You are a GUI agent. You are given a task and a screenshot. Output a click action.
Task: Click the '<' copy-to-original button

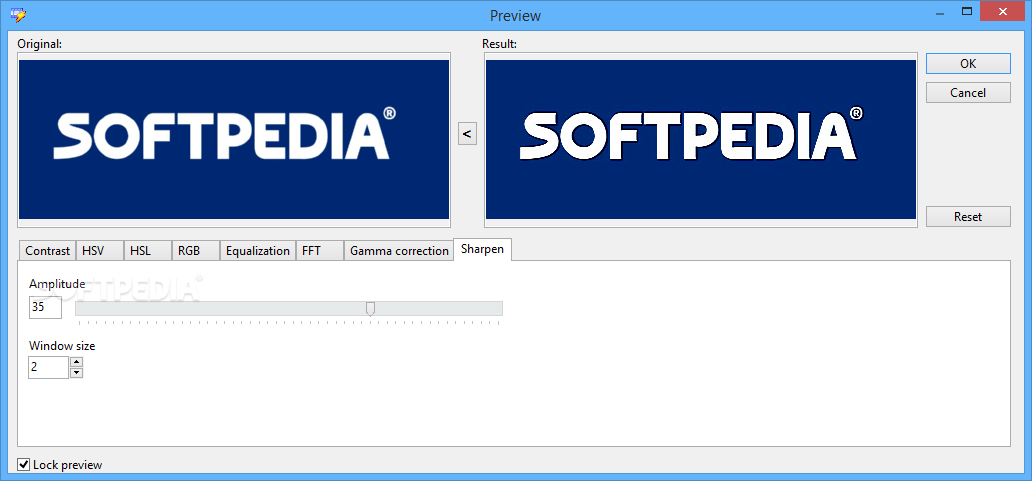[467, 134]
